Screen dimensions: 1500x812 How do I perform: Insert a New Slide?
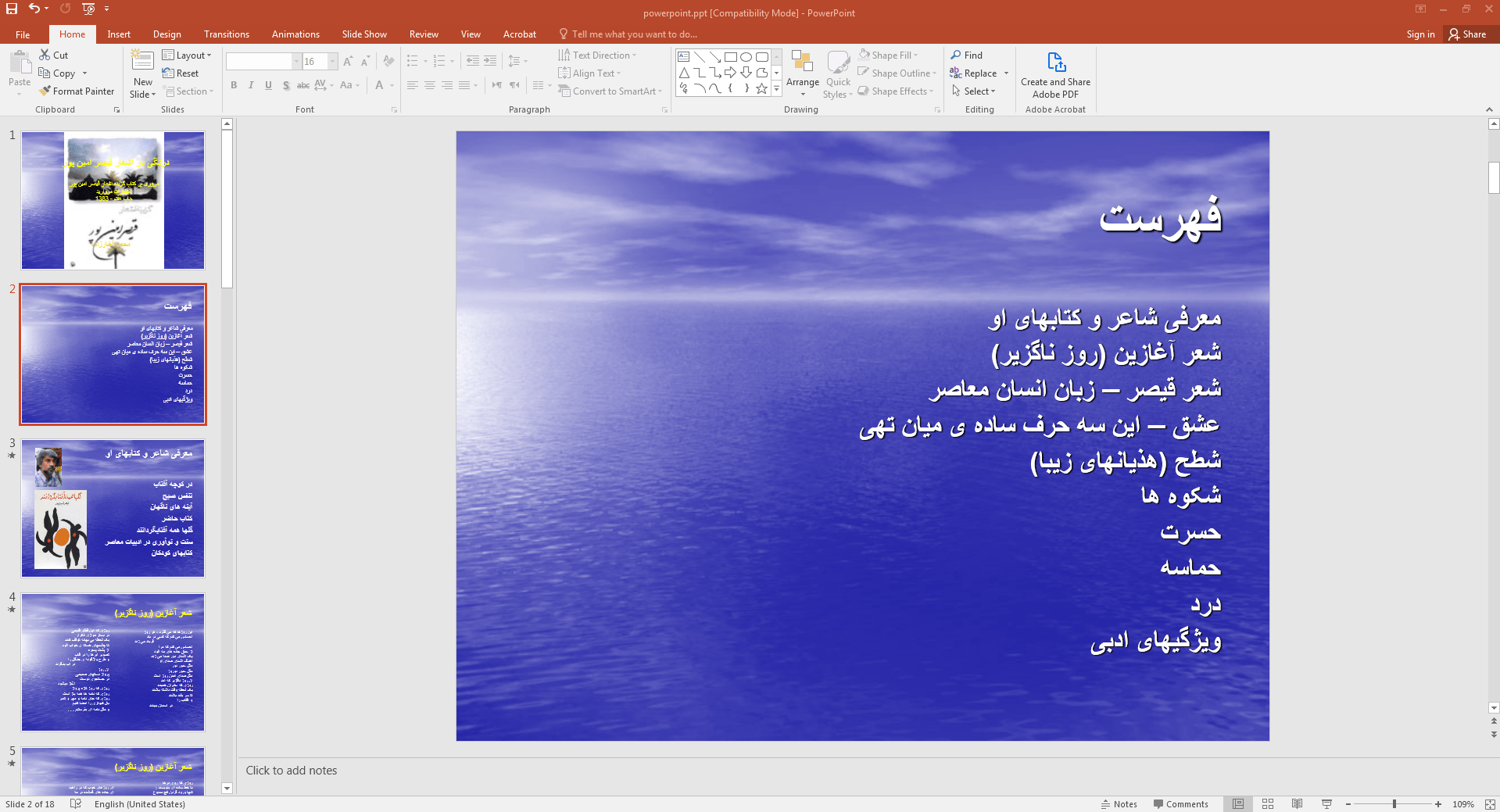(x=143, y=74)
